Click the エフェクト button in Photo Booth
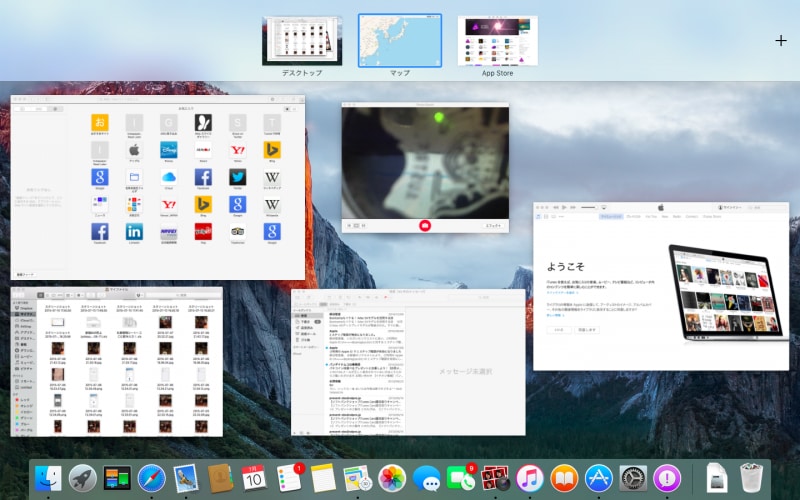 (493, 226)
